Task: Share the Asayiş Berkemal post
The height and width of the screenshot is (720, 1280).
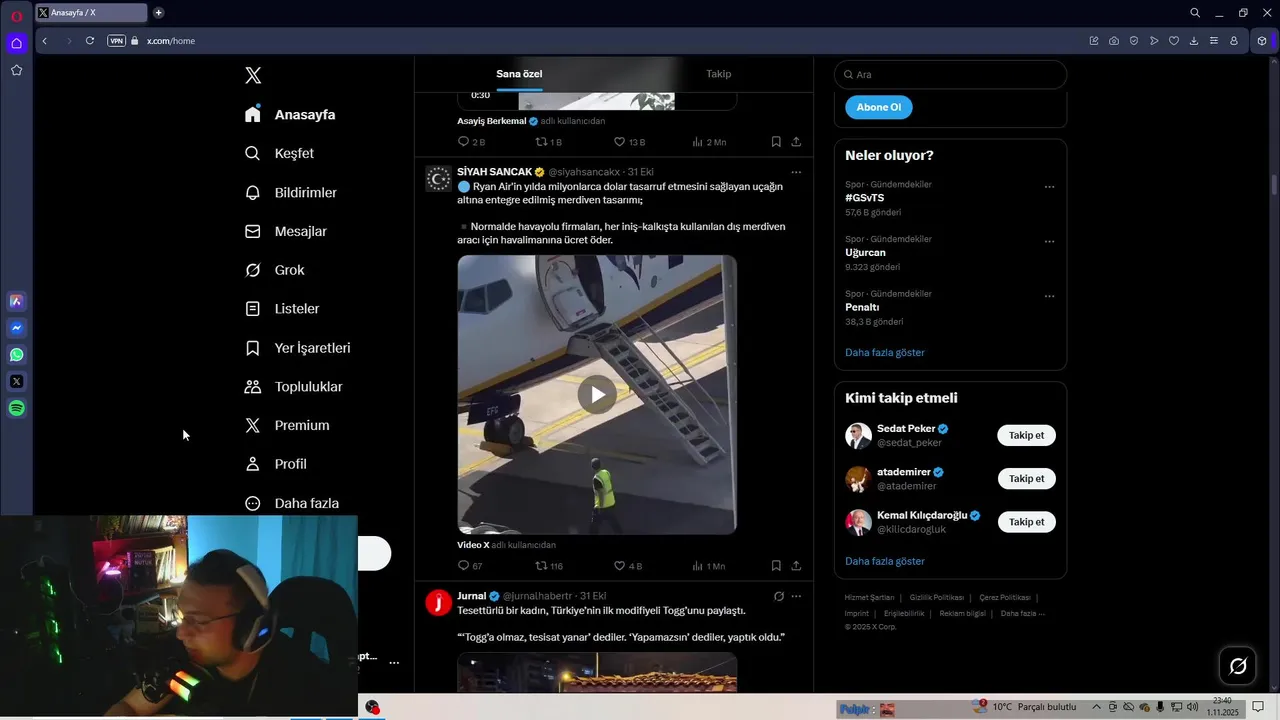Action: pos(796,142)
